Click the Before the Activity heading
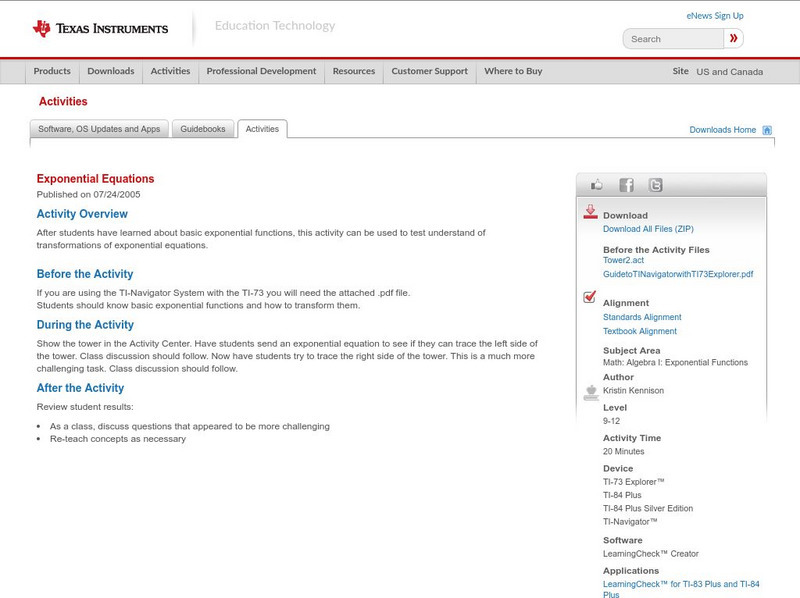Viewport: 800px width, 598px height. tap(85, 274)
